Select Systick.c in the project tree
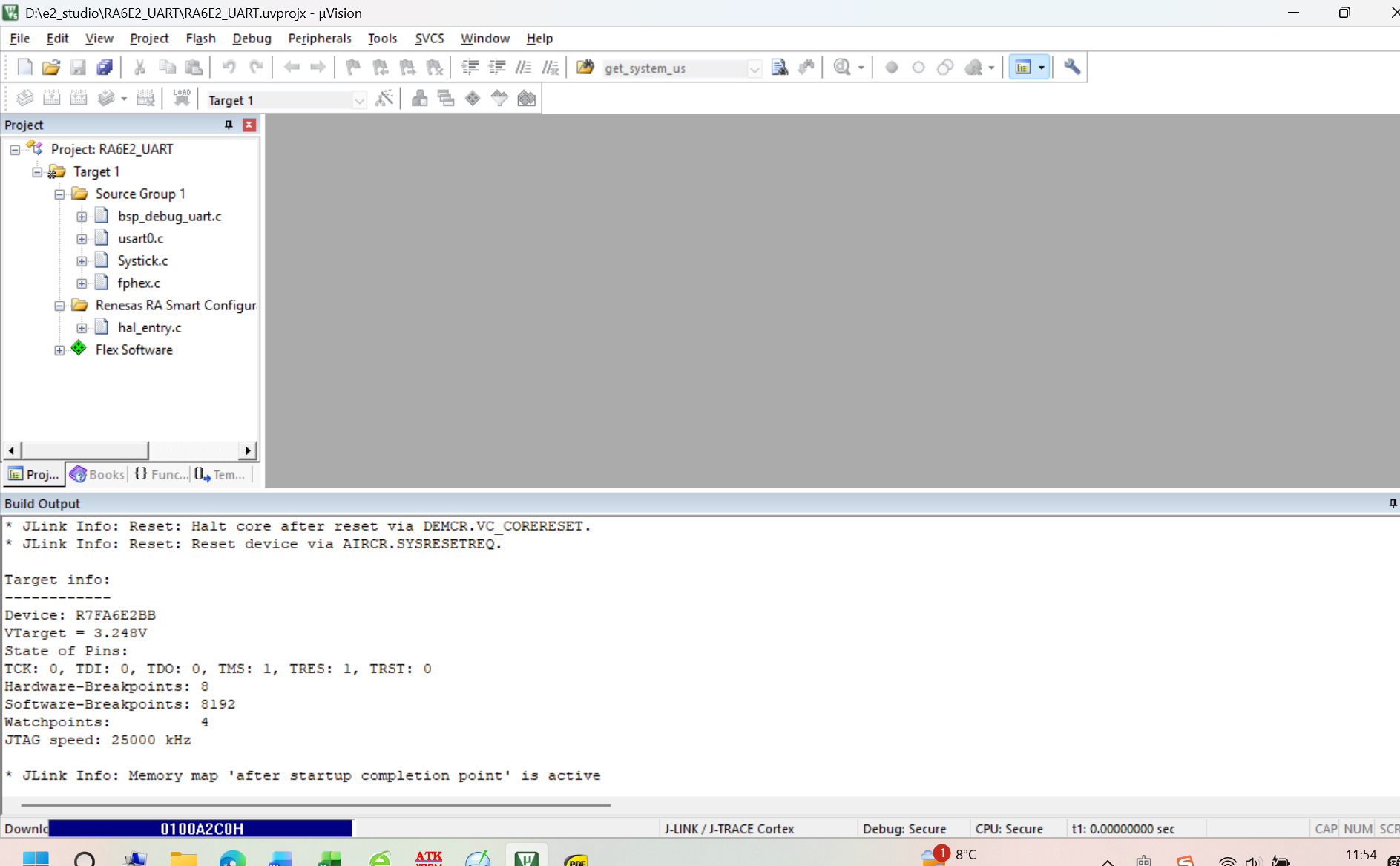The image size is (1400, 866). 142,261
